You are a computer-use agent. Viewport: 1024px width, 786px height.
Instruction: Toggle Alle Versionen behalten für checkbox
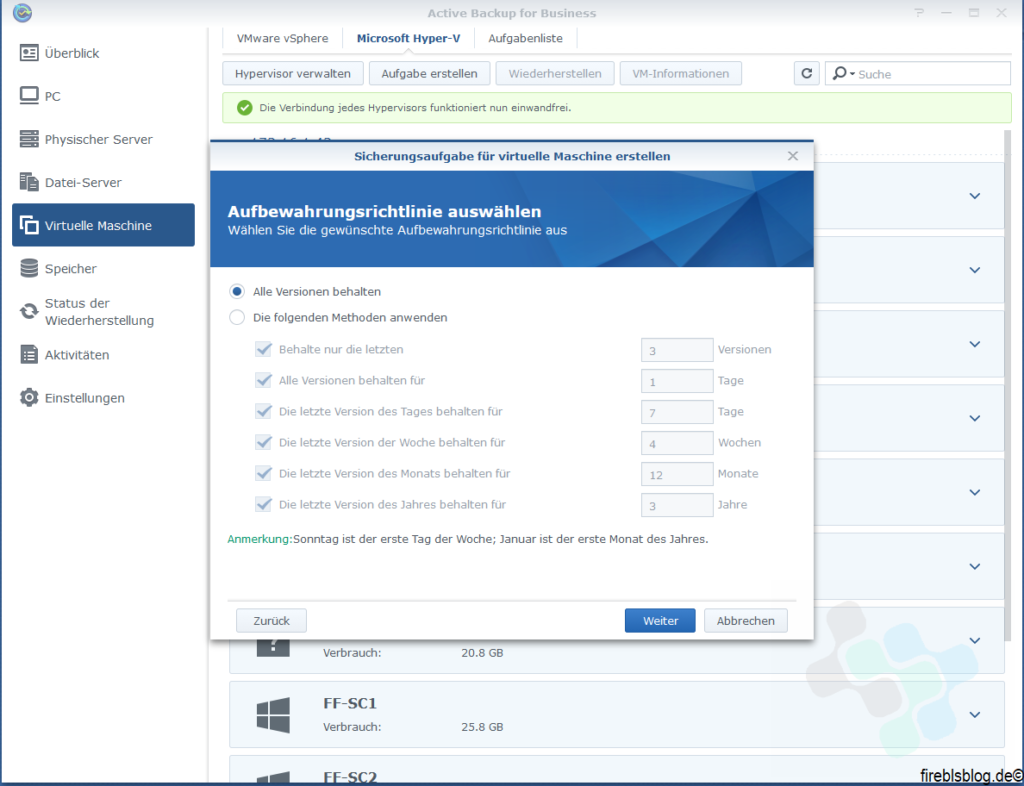[x=263, y=380]
